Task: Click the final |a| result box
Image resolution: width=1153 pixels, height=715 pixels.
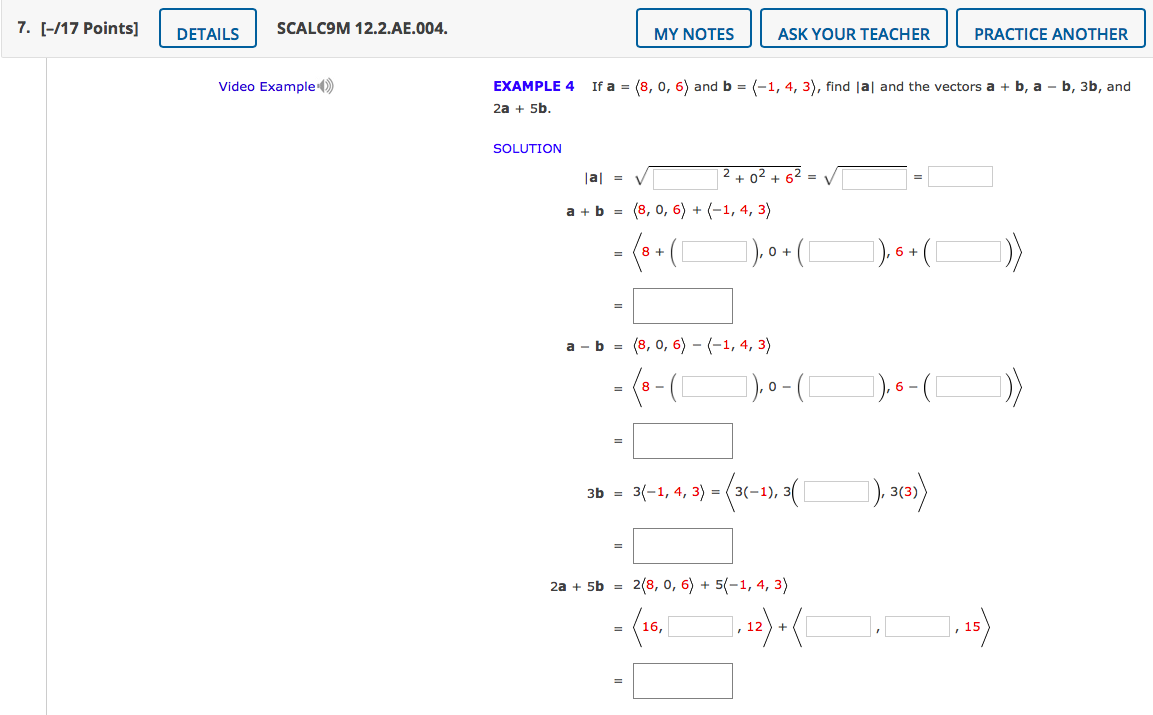Action: tap(960, 175)
